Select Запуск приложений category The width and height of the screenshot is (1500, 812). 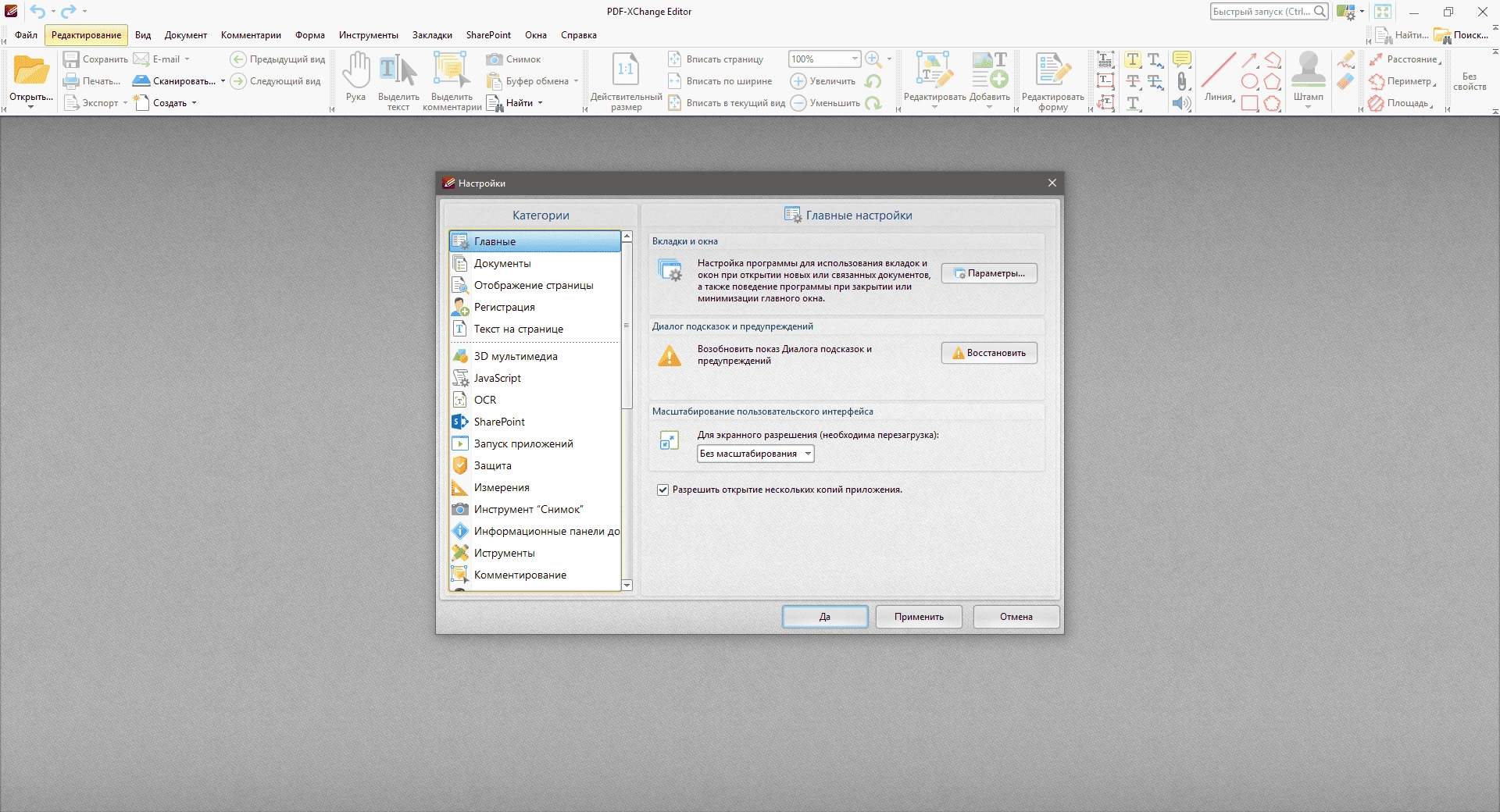pyautogui.click(x=535, y=443)
